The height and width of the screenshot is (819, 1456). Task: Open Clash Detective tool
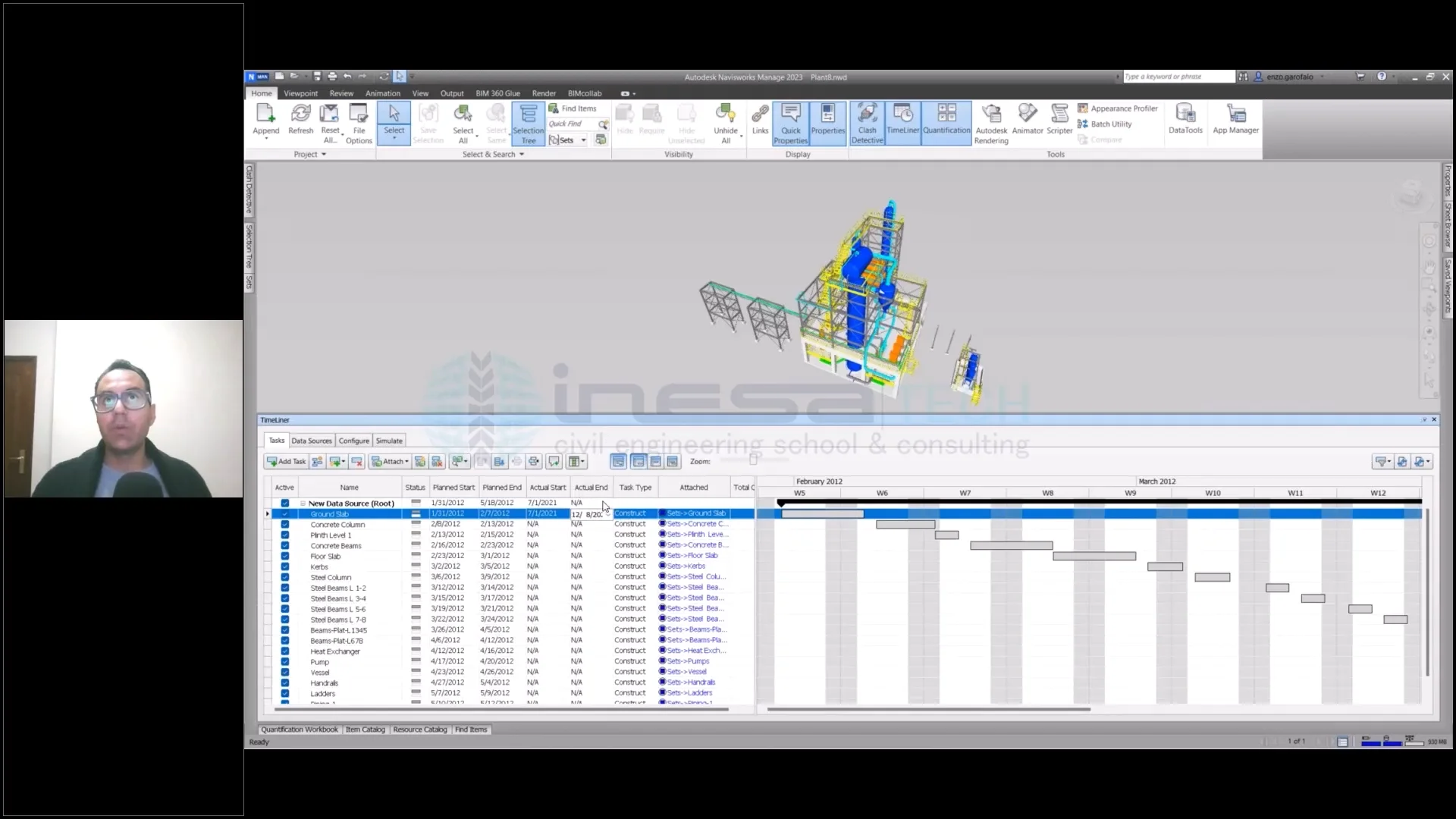coord(867,124)
